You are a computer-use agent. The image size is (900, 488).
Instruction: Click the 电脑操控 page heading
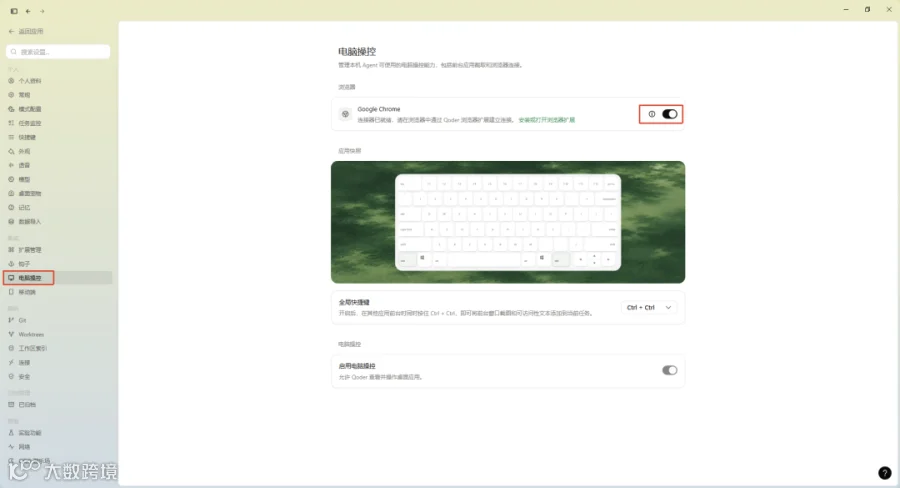tap(357, 52)
